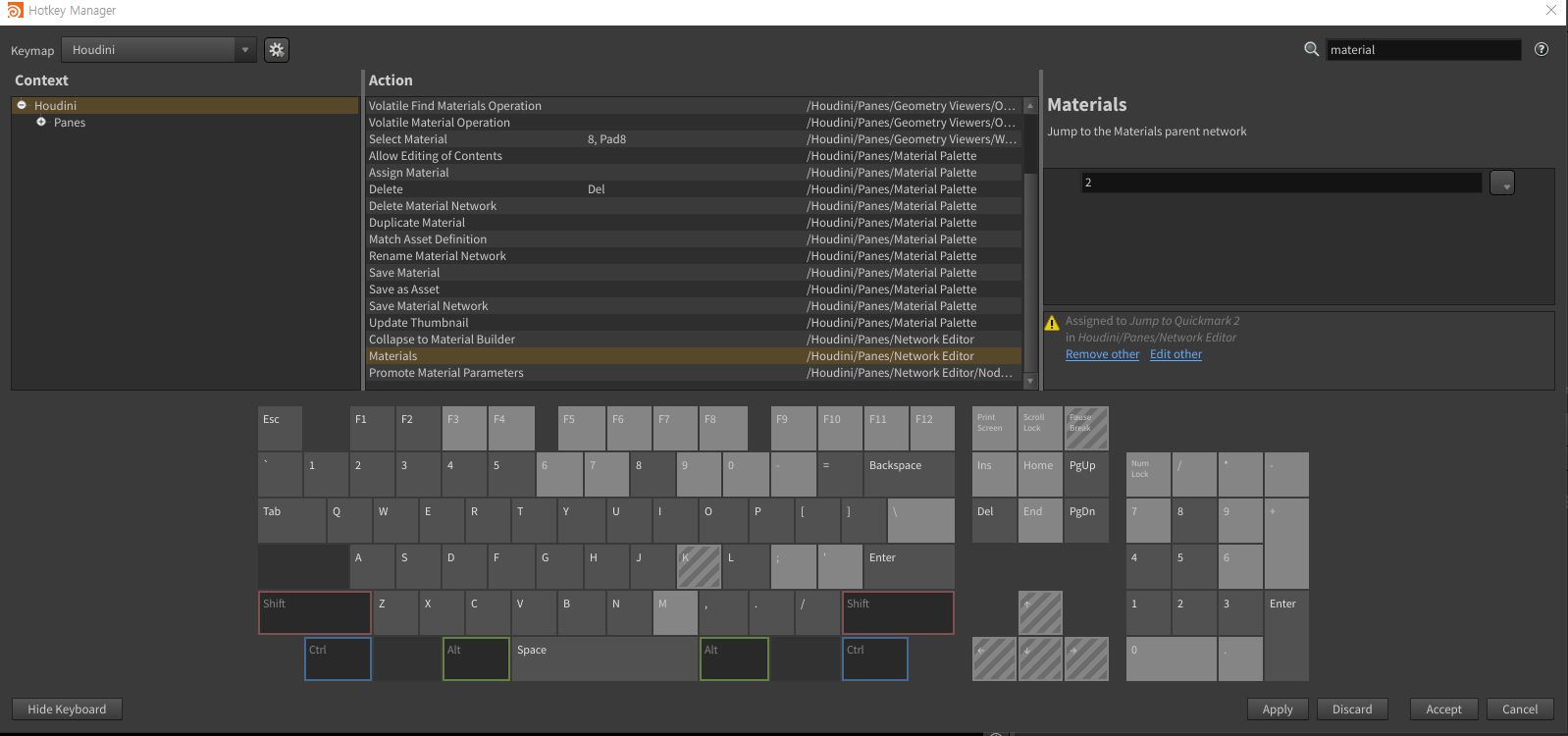Select the Materials action row
1568x736 pixels.
(x=694, y=356)
